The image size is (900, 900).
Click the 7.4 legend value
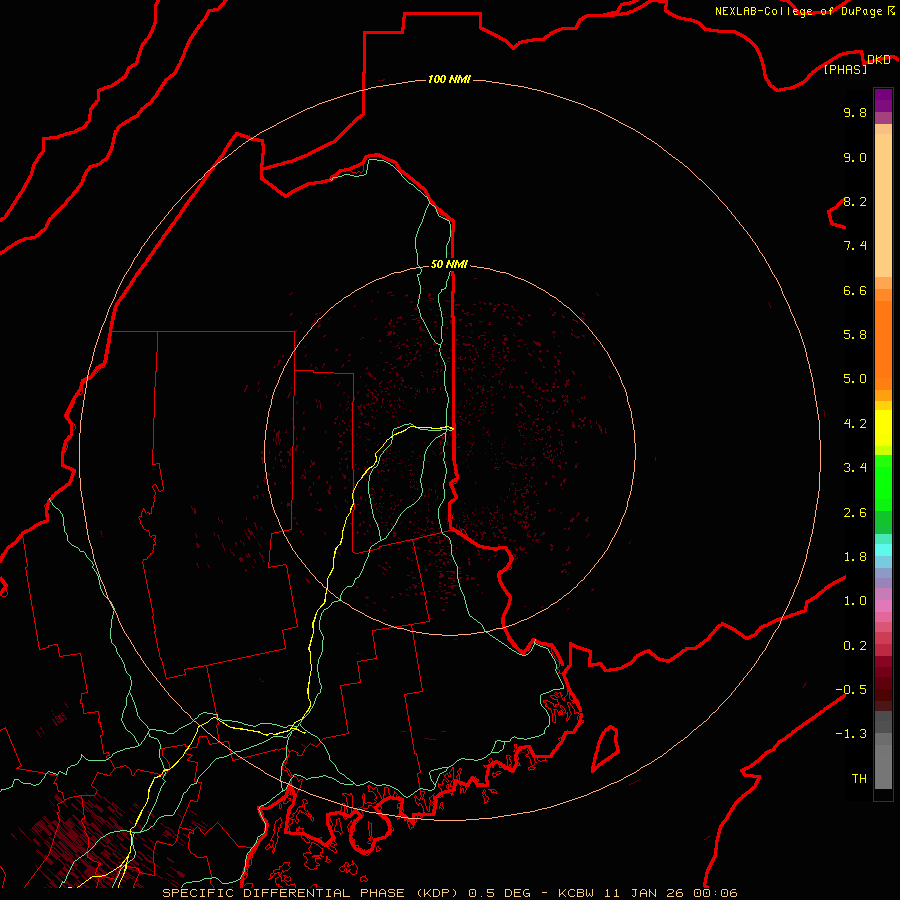click(855, 246)
